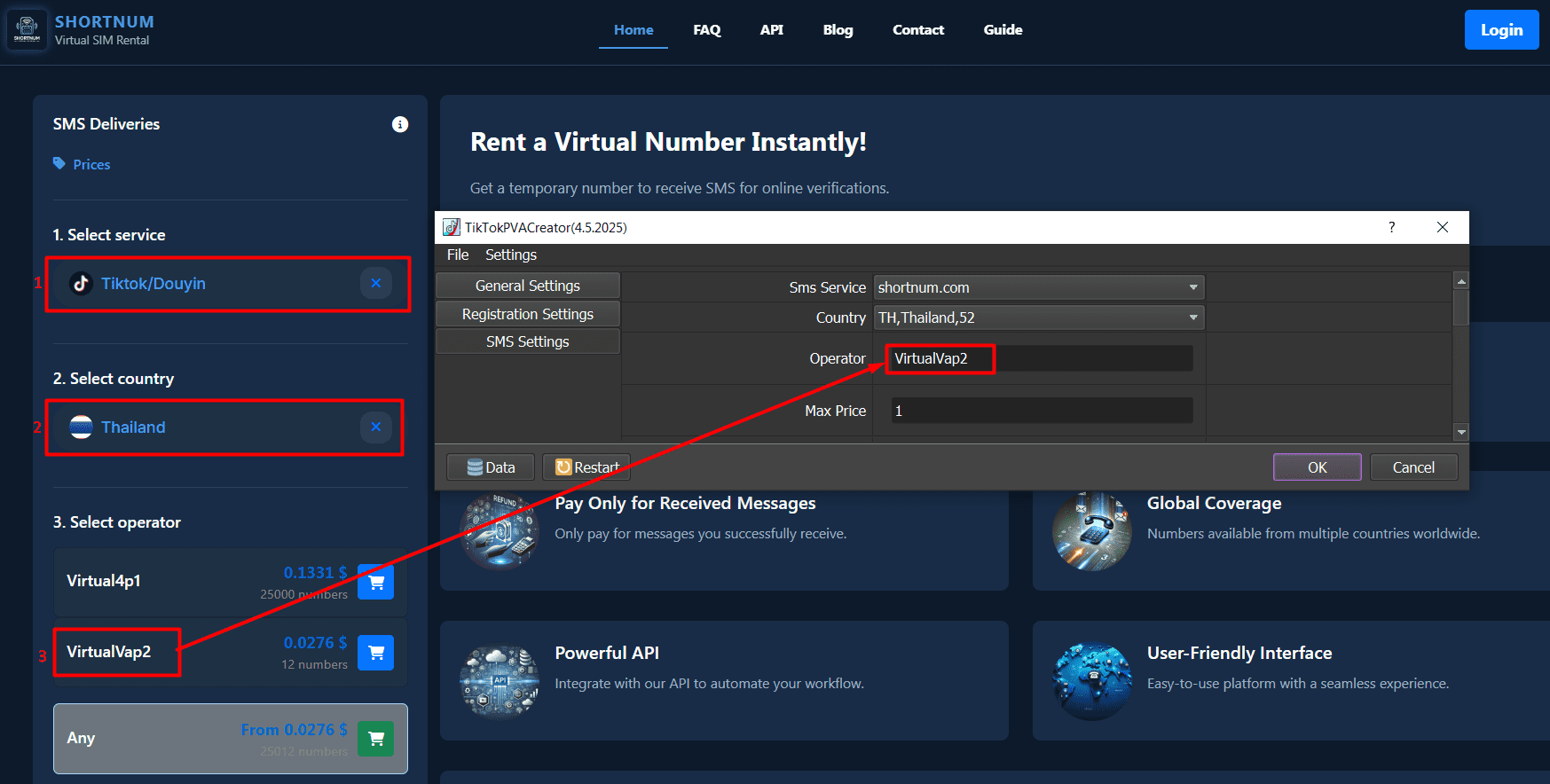
Task: Click the 0.0276 $ VirtualVap2 price
Action: point(315,643)
